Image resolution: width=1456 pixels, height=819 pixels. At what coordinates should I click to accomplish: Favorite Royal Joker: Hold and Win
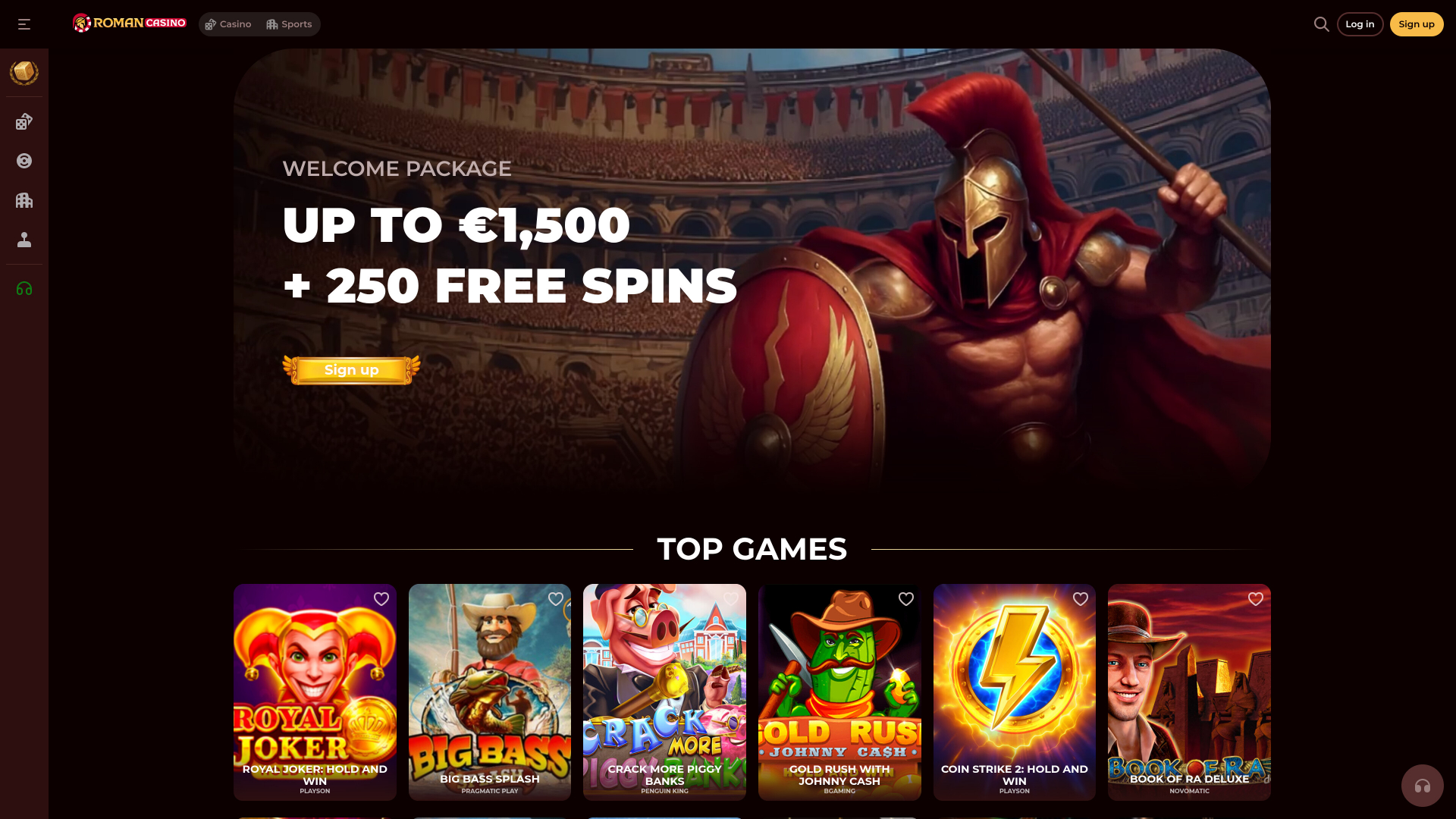click(x=381, y=599)
